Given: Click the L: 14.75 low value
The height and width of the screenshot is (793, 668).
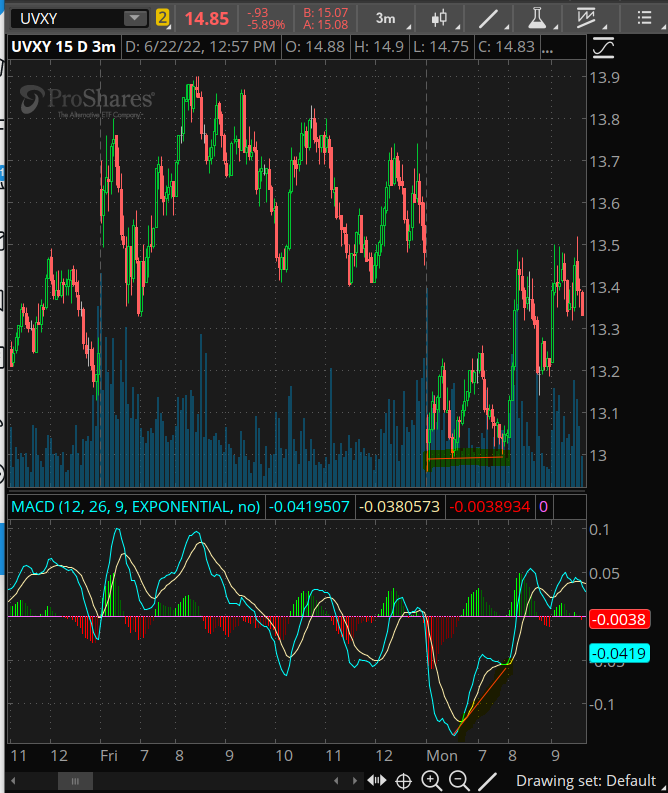Looking at the screenshot, I should (441, 47).
